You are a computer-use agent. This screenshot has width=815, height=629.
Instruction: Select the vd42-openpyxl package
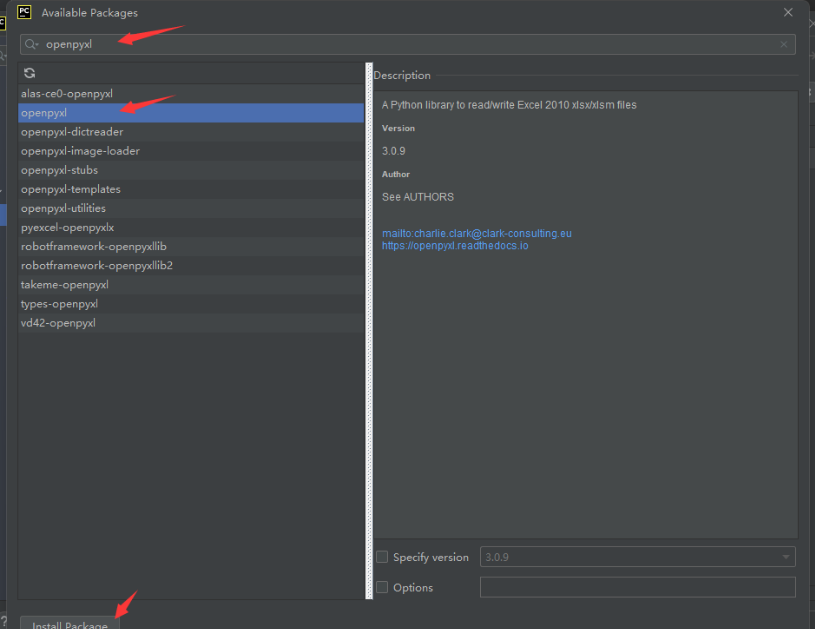[x=191, y=323]
